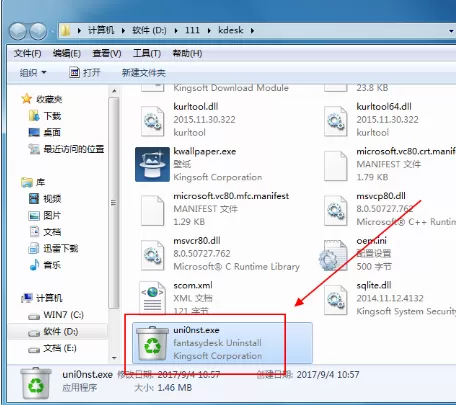This screenshot has width=456, height=405.
Task: Open the 编辑(E) menu
Action: click(67, 53)
